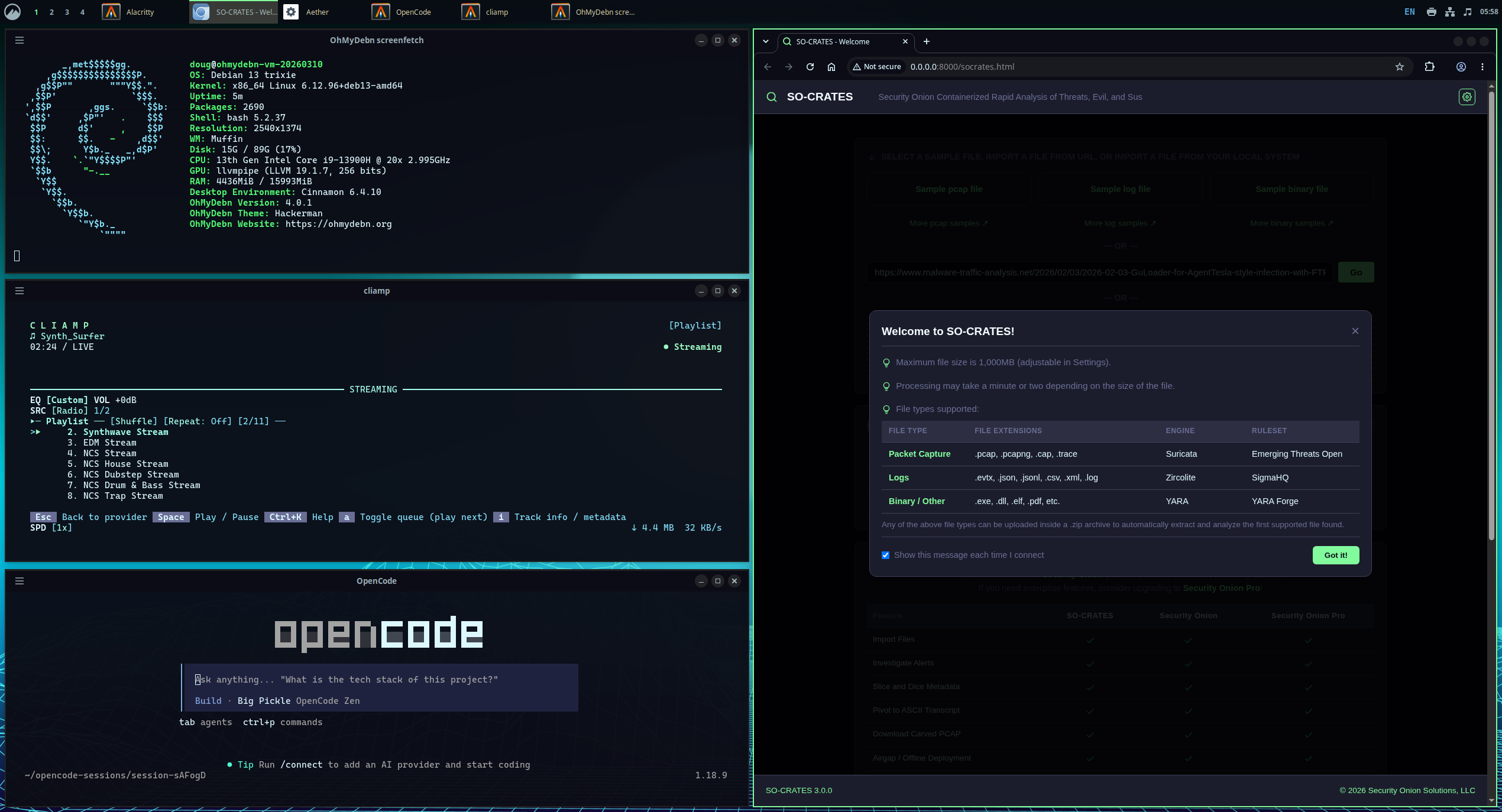Image resolution: width=1502 pixels, height=812 pixels.
Task: Click the browser address bar URL
Action: (x=962, y=67)
